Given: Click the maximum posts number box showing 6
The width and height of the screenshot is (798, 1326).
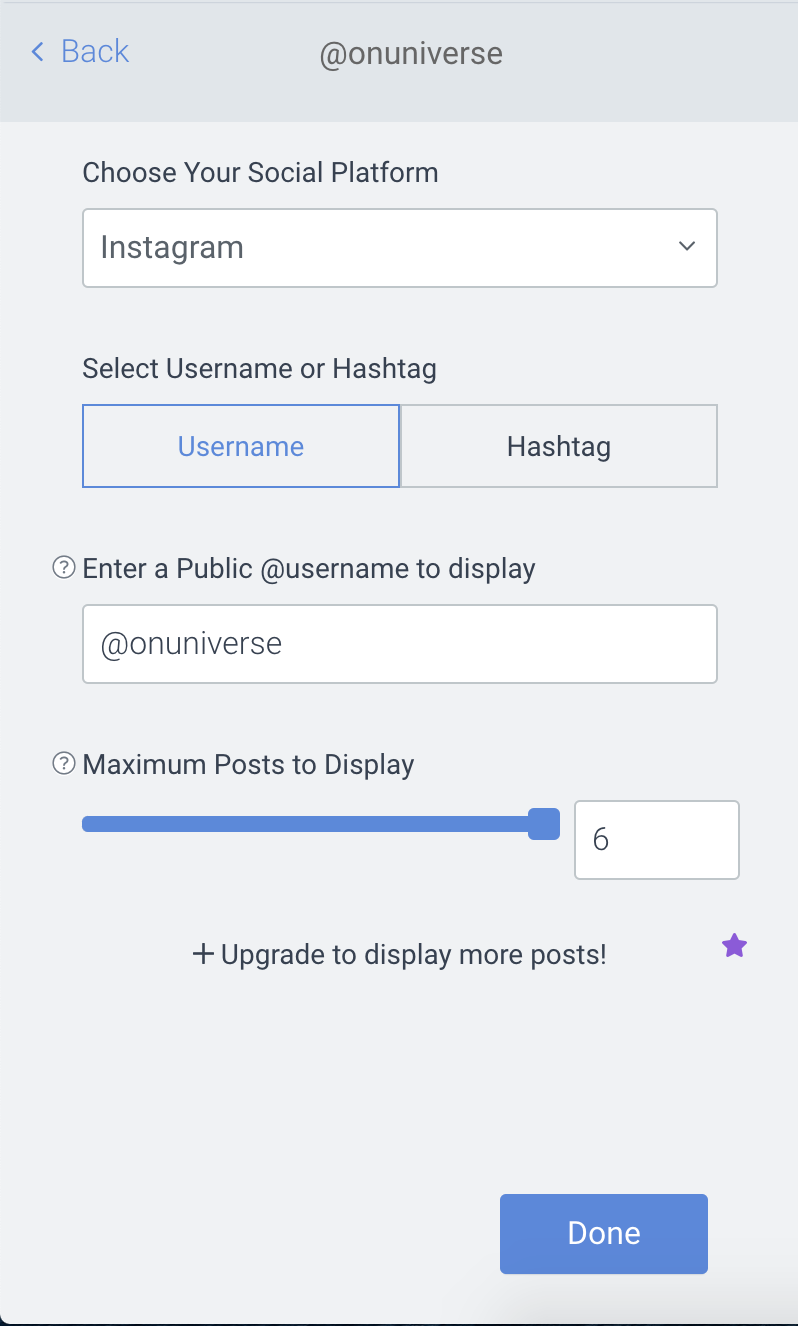Looking at the screenshot, I should coord(657,840).
